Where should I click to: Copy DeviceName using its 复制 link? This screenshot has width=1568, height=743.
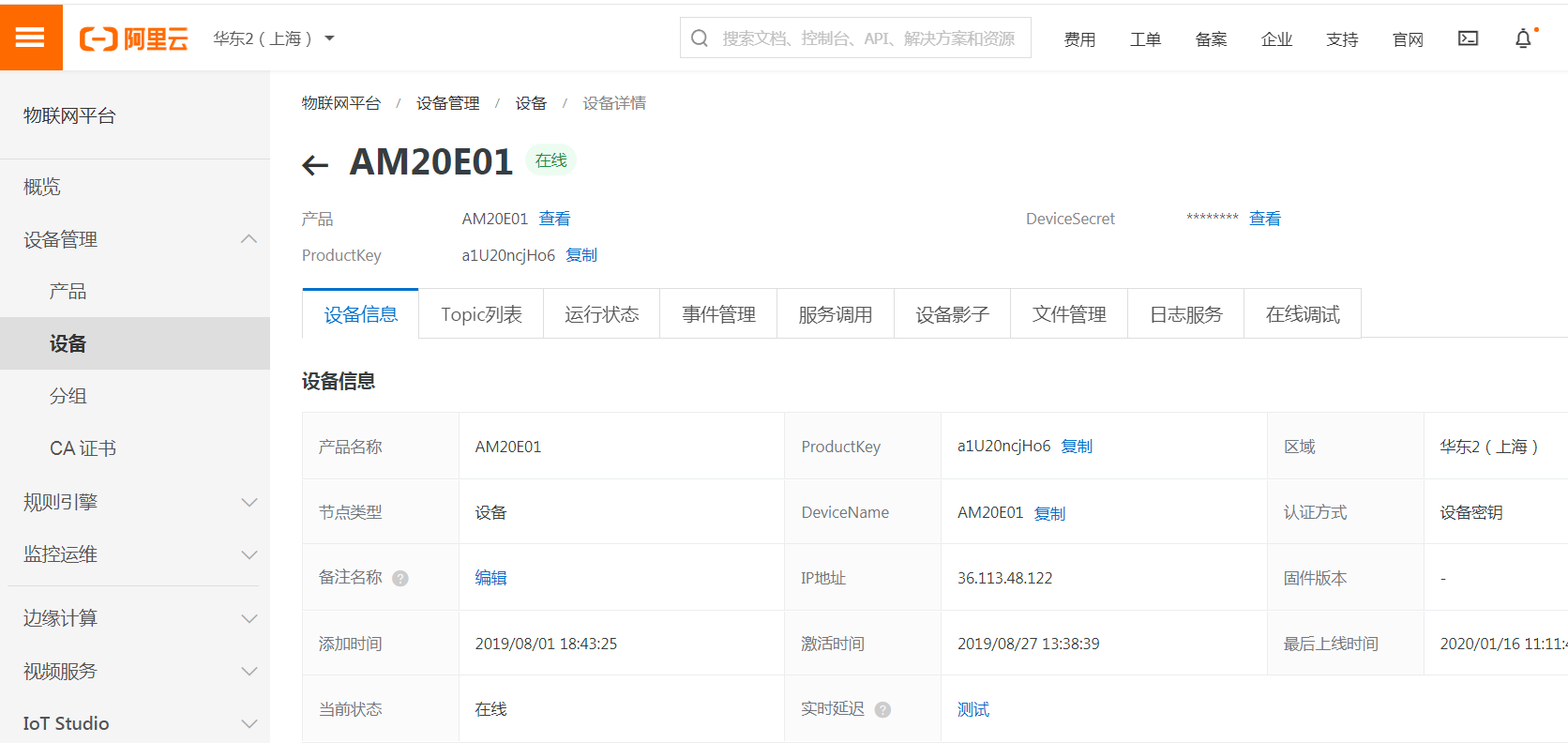click(1049, 513)
